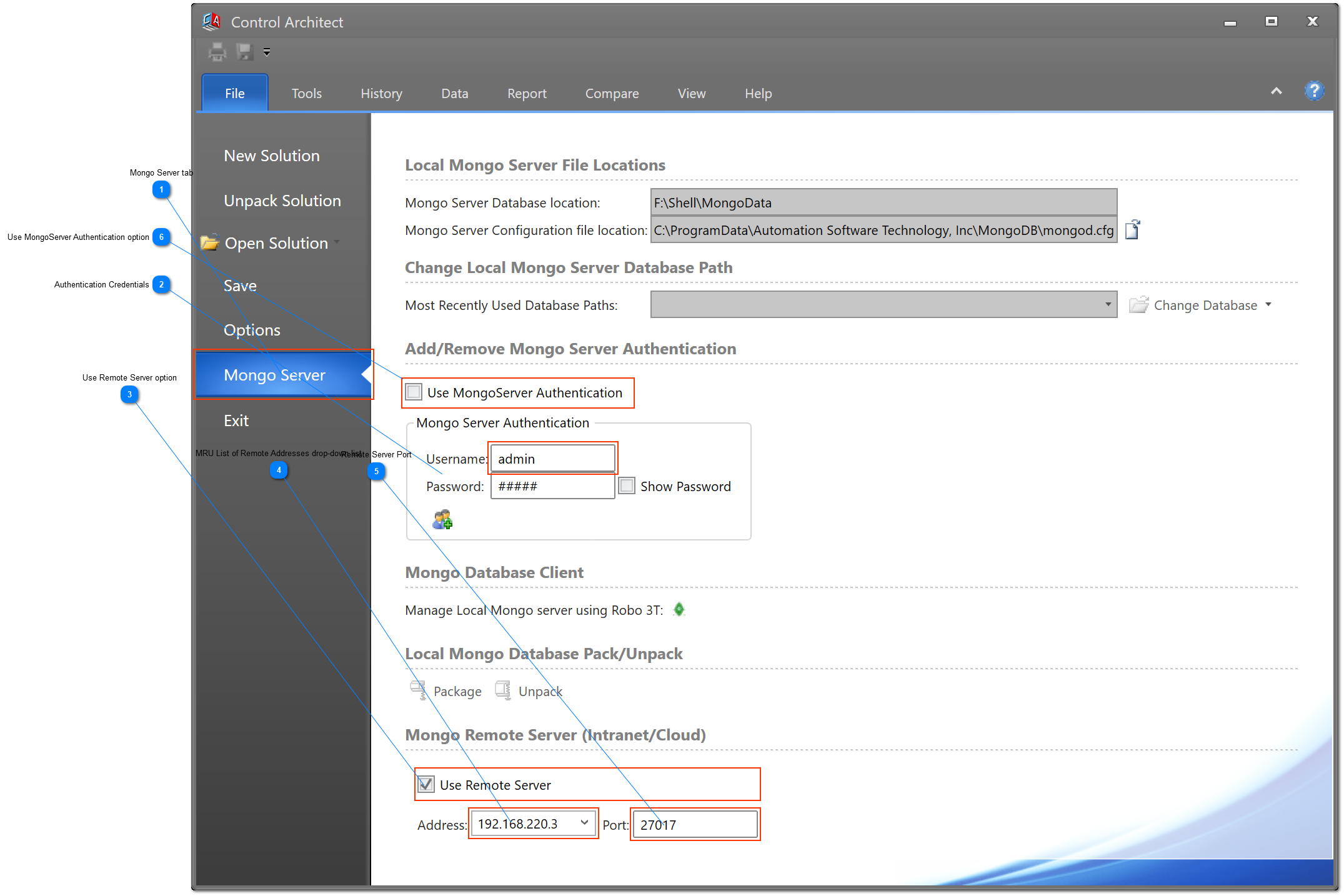Toggle the Show Password checkbox
Viewport: 1344px width, 896px height.
pyautogui.click(x=627, y=485)
